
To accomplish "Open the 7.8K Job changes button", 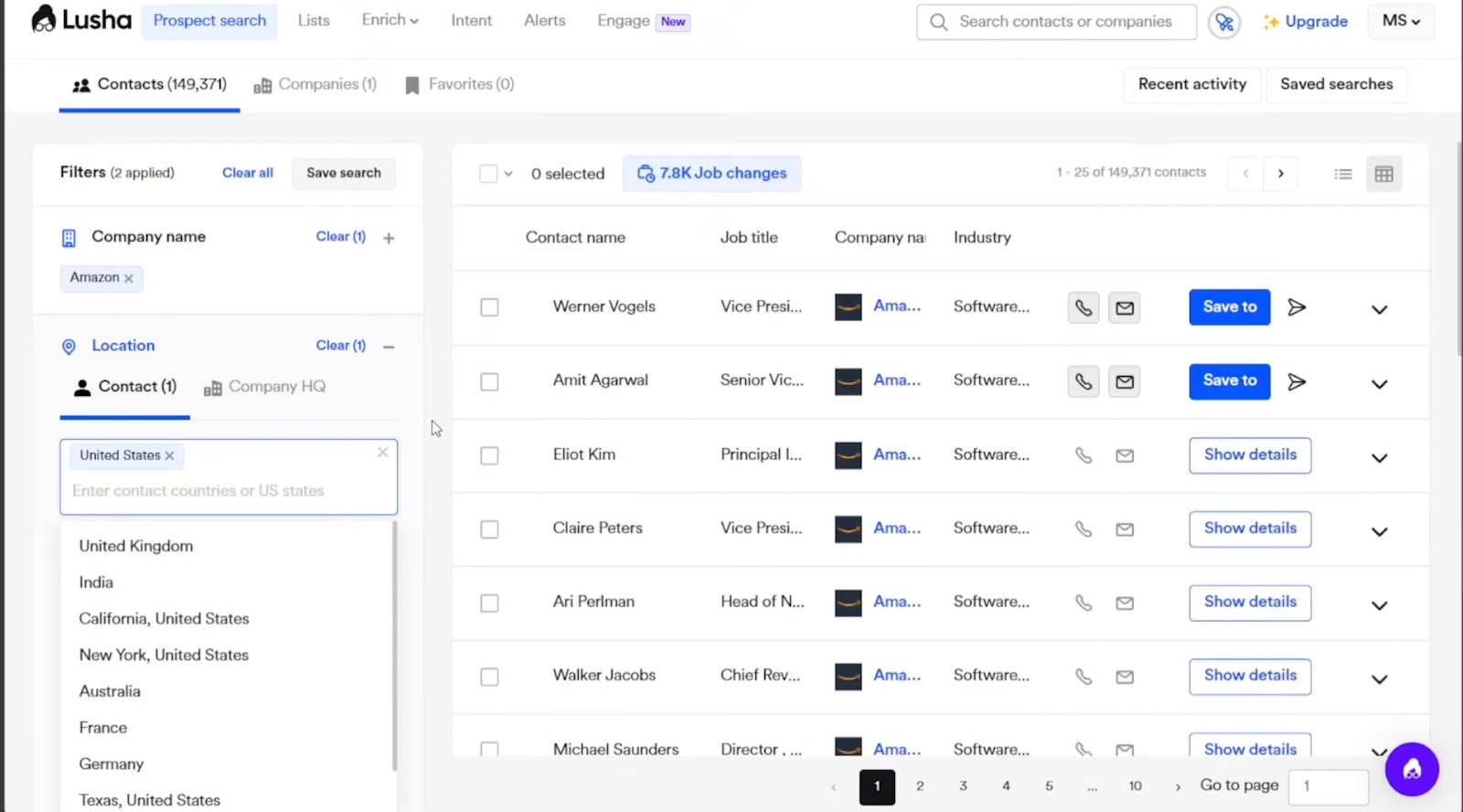I will click(711, 173).
